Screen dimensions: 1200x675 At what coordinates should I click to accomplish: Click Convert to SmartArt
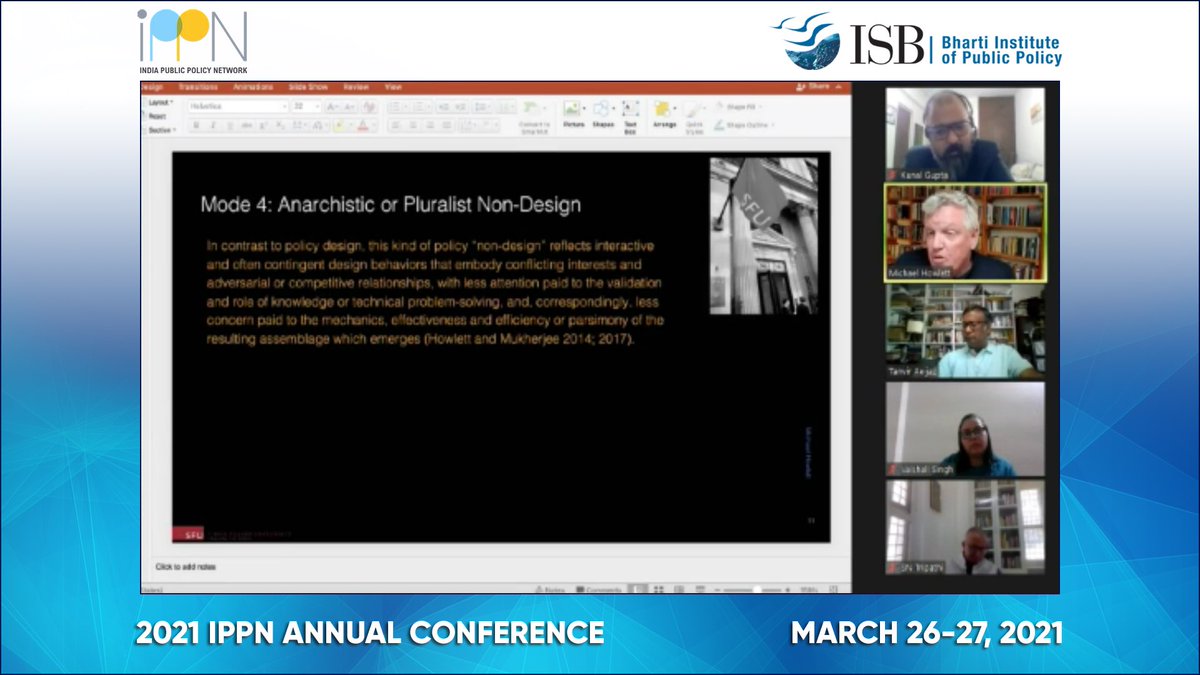(534, 118)
